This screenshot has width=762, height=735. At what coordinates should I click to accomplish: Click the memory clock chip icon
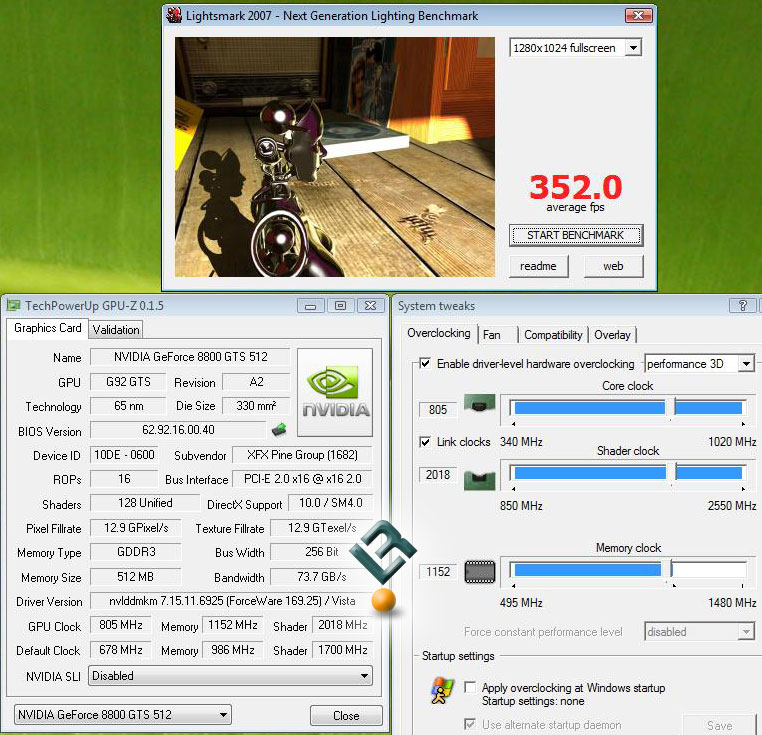[x=480, y=572]
